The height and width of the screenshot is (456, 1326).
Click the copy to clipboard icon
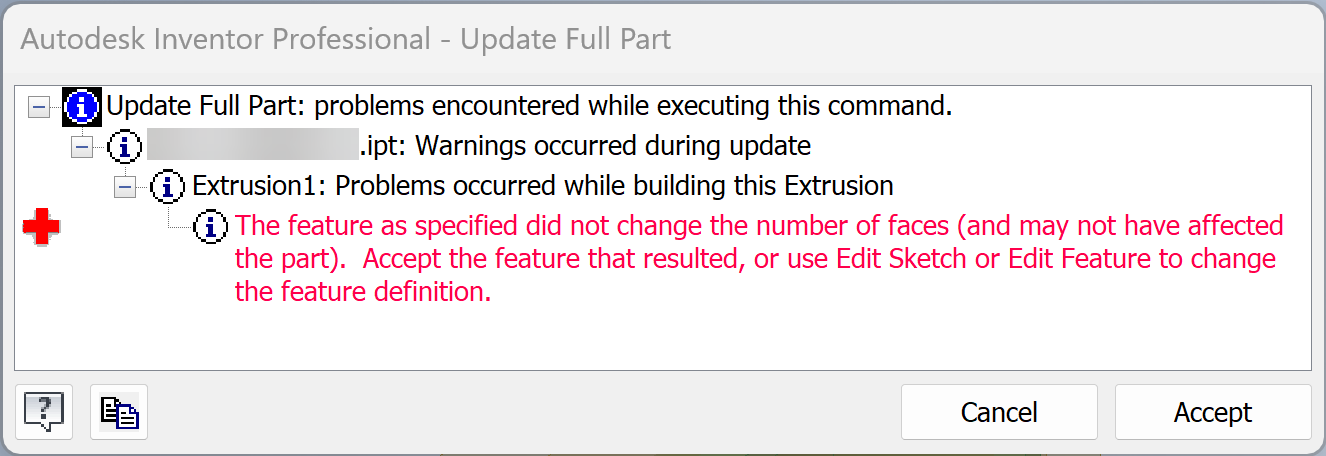119,411
